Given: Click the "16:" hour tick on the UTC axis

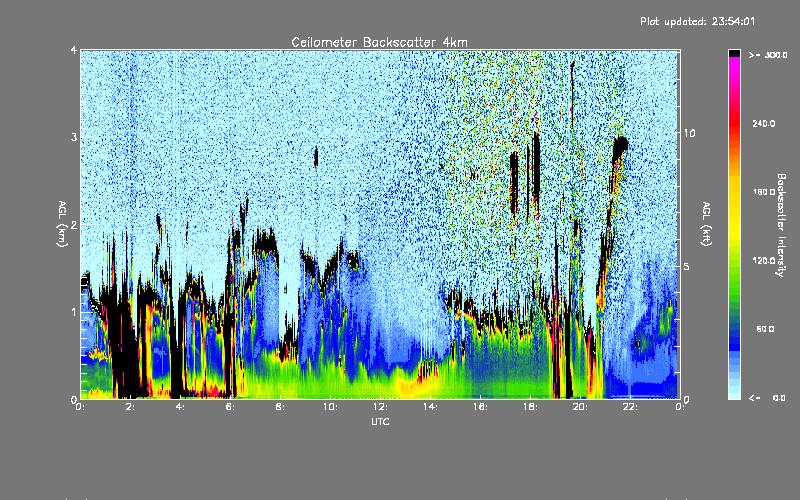Looking at the screenshot, I should (480, 407).
